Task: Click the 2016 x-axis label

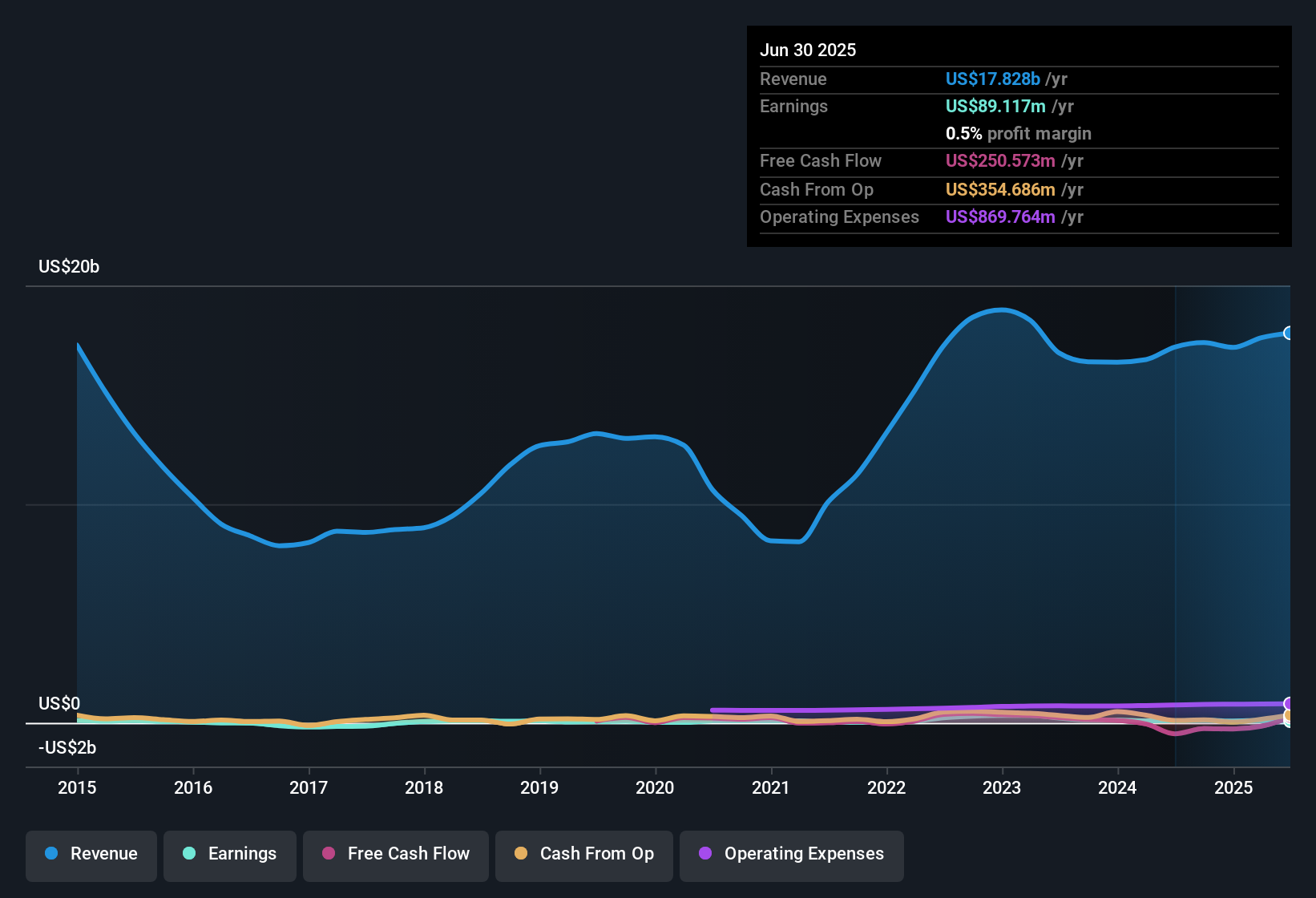Action: click(193, 788)
